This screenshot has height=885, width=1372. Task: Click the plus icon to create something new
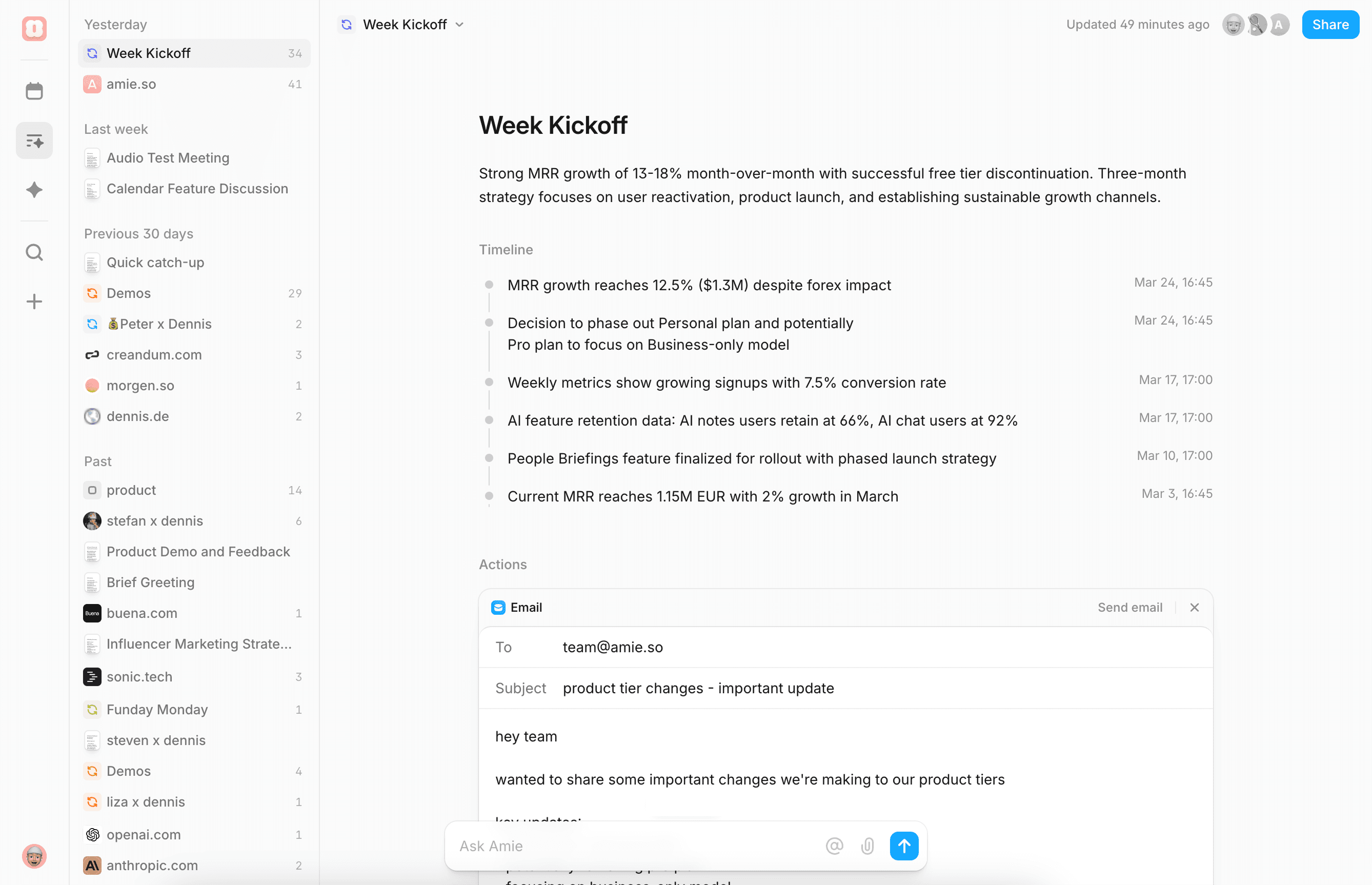pyautogui.click(x=34, y=301)
